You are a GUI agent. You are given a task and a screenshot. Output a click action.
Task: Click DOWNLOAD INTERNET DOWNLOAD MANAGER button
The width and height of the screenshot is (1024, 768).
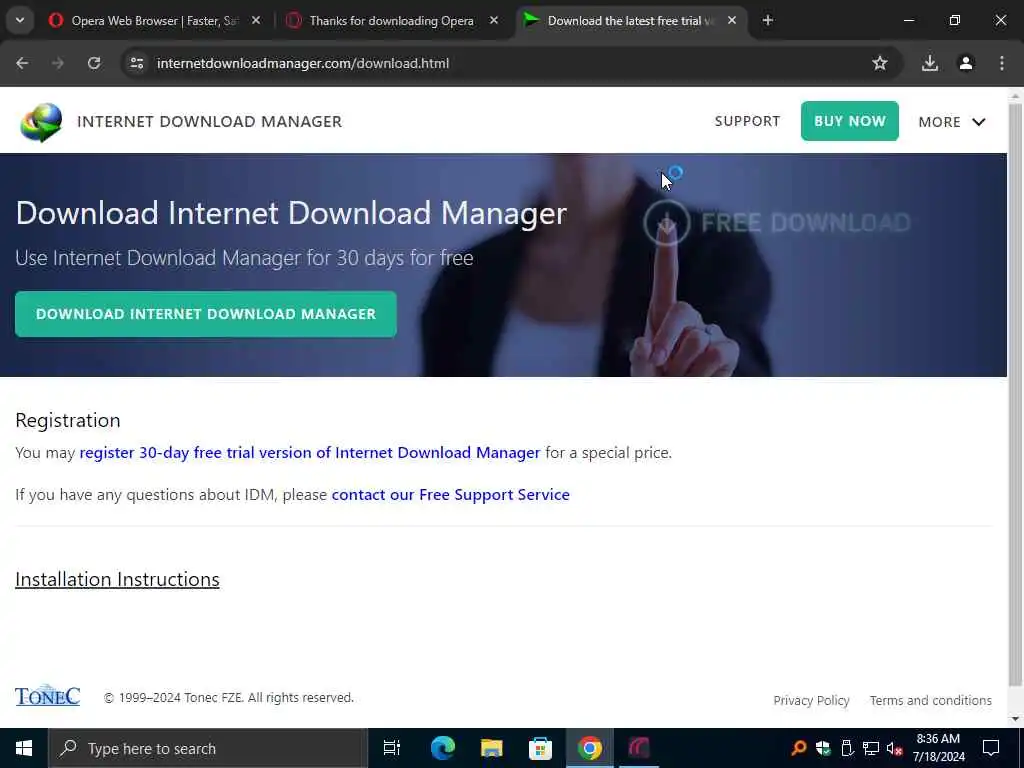[206, 314]
